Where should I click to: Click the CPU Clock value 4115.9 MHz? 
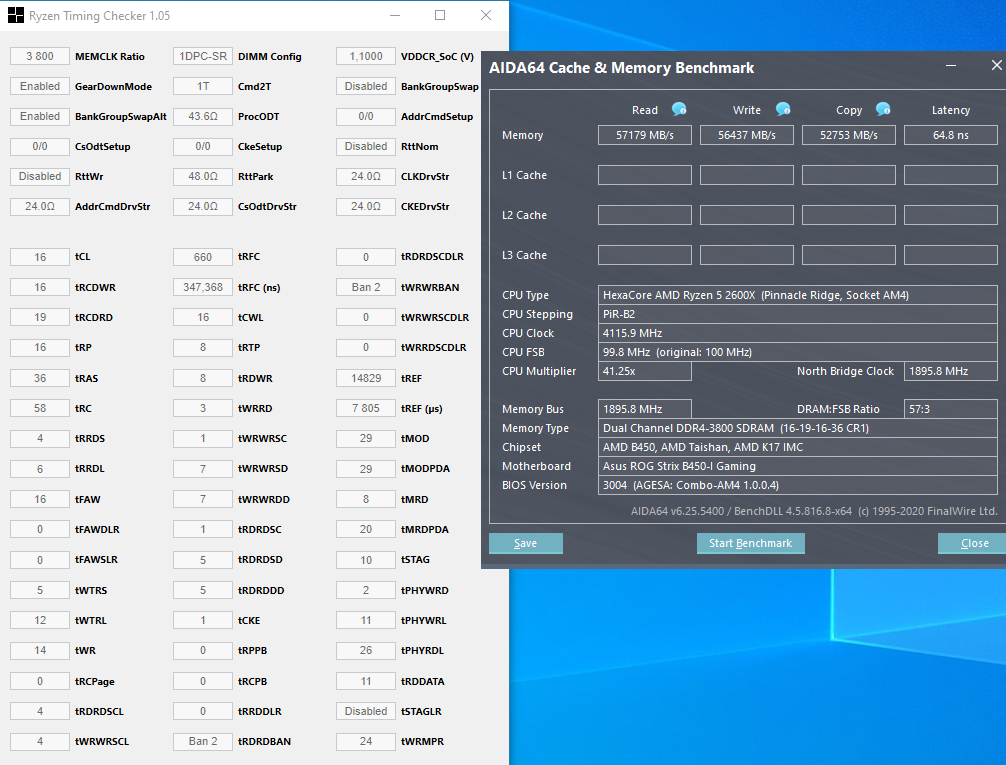[797, 333]
